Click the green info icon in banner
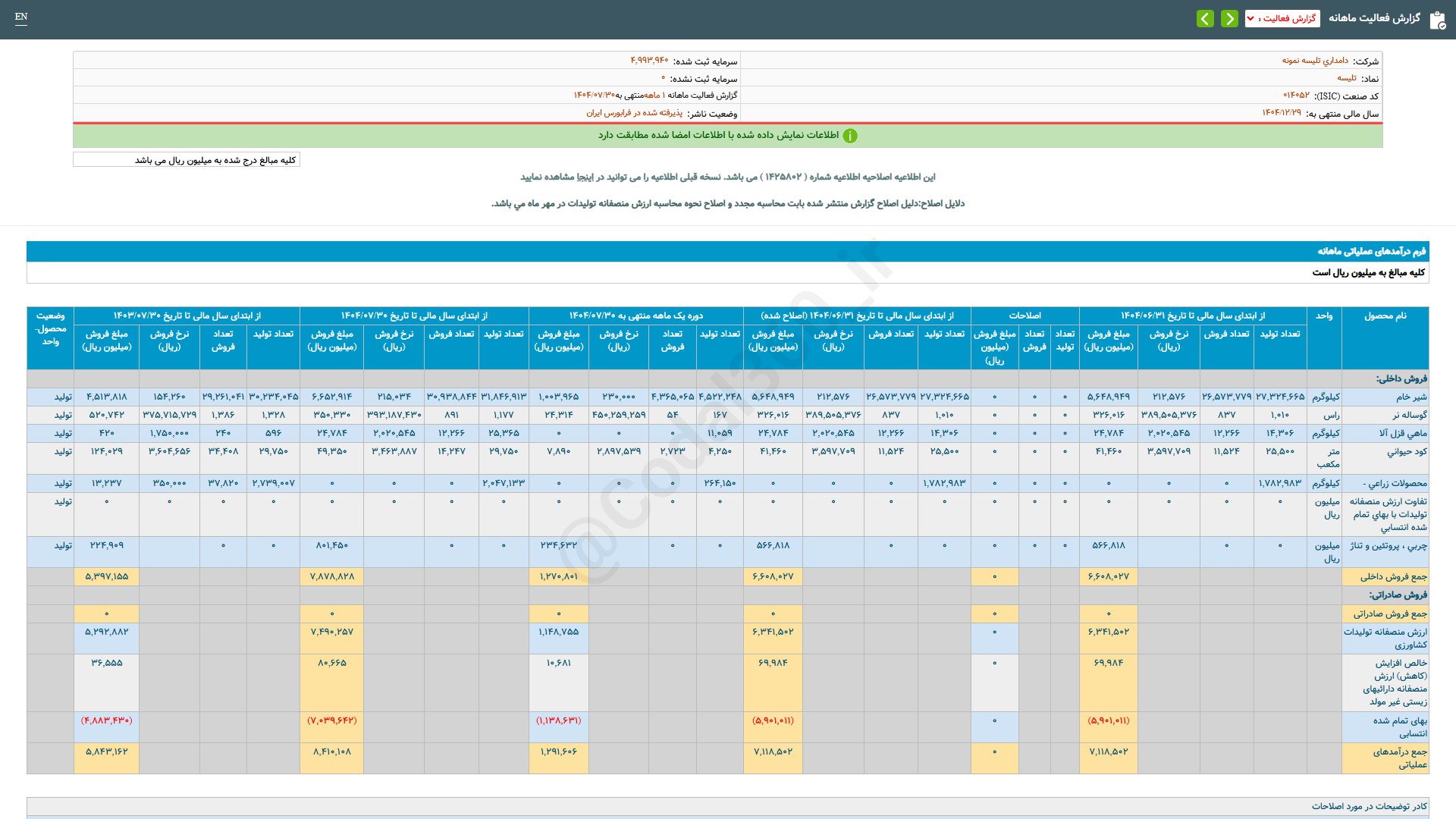The width and height of the screenshot is (1456, 819). [x=850, y=136]
